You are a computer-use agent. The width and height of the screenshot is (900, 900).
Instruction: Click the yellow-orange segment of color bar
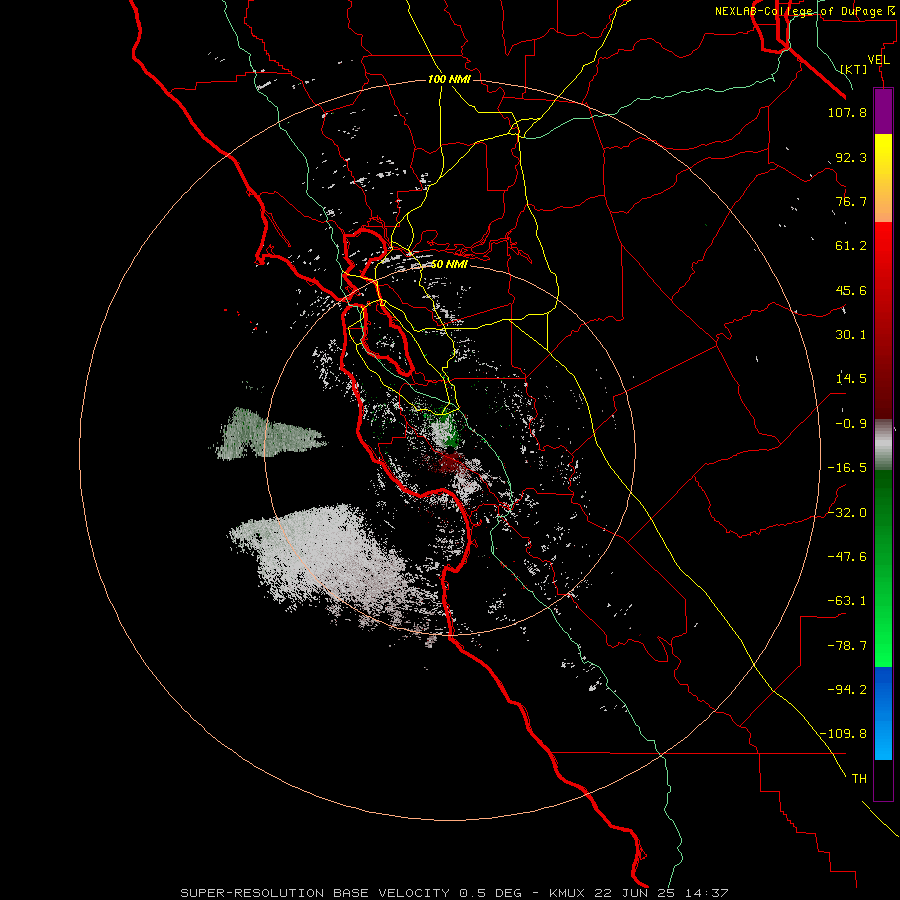tap(883, 178)
